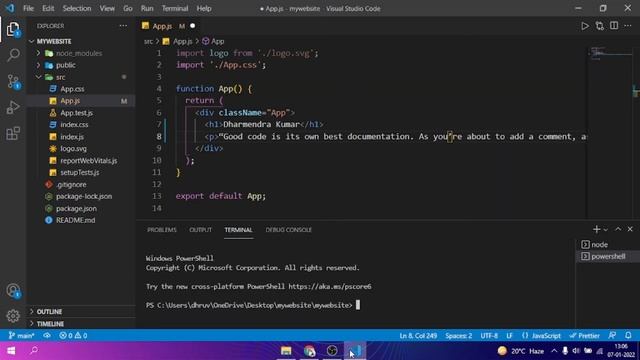
Task: Expand the TIMELINE section
Action: pos(50,324)
